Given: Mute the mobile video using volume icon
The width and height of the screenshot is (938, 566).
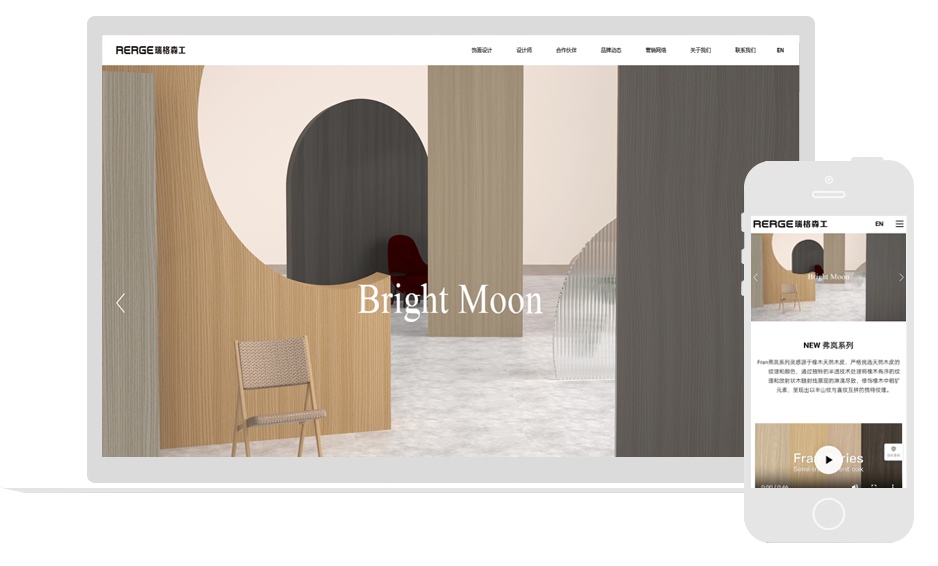Looking at the screenshot, I should (855, 486).
